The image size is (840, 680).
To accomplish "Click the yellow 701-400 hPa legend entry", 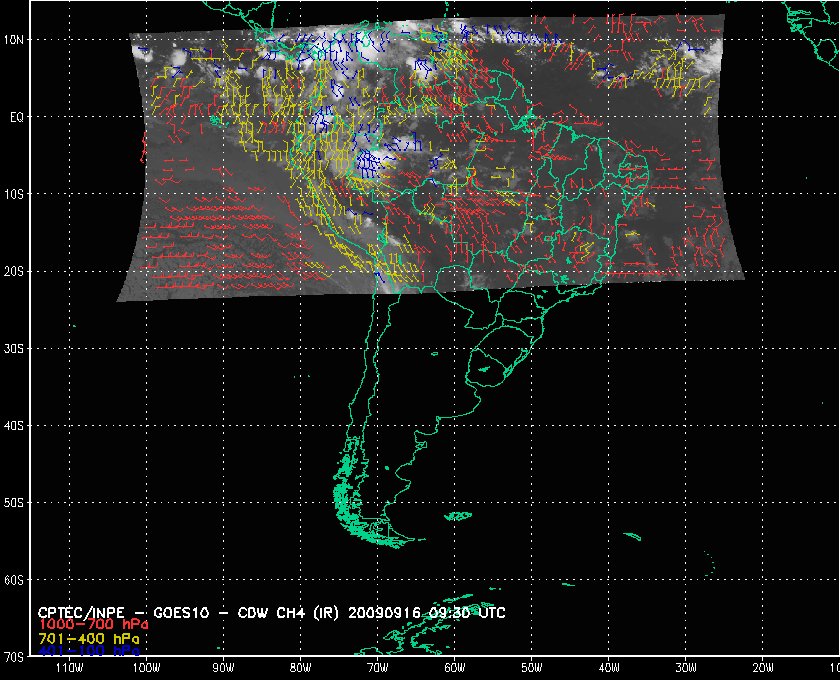I will [x=89, y=639].
